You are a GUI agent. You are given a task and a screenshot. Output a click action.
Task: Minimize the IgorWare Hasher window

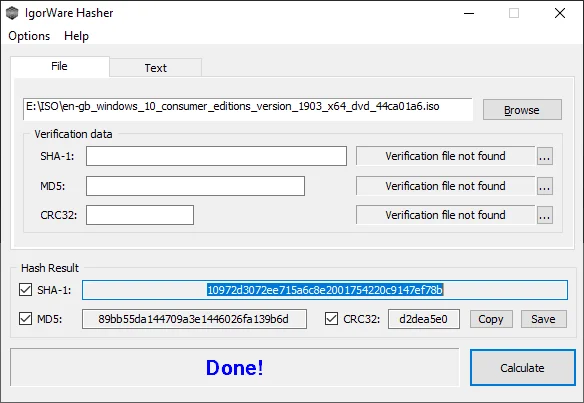(469, 13)
